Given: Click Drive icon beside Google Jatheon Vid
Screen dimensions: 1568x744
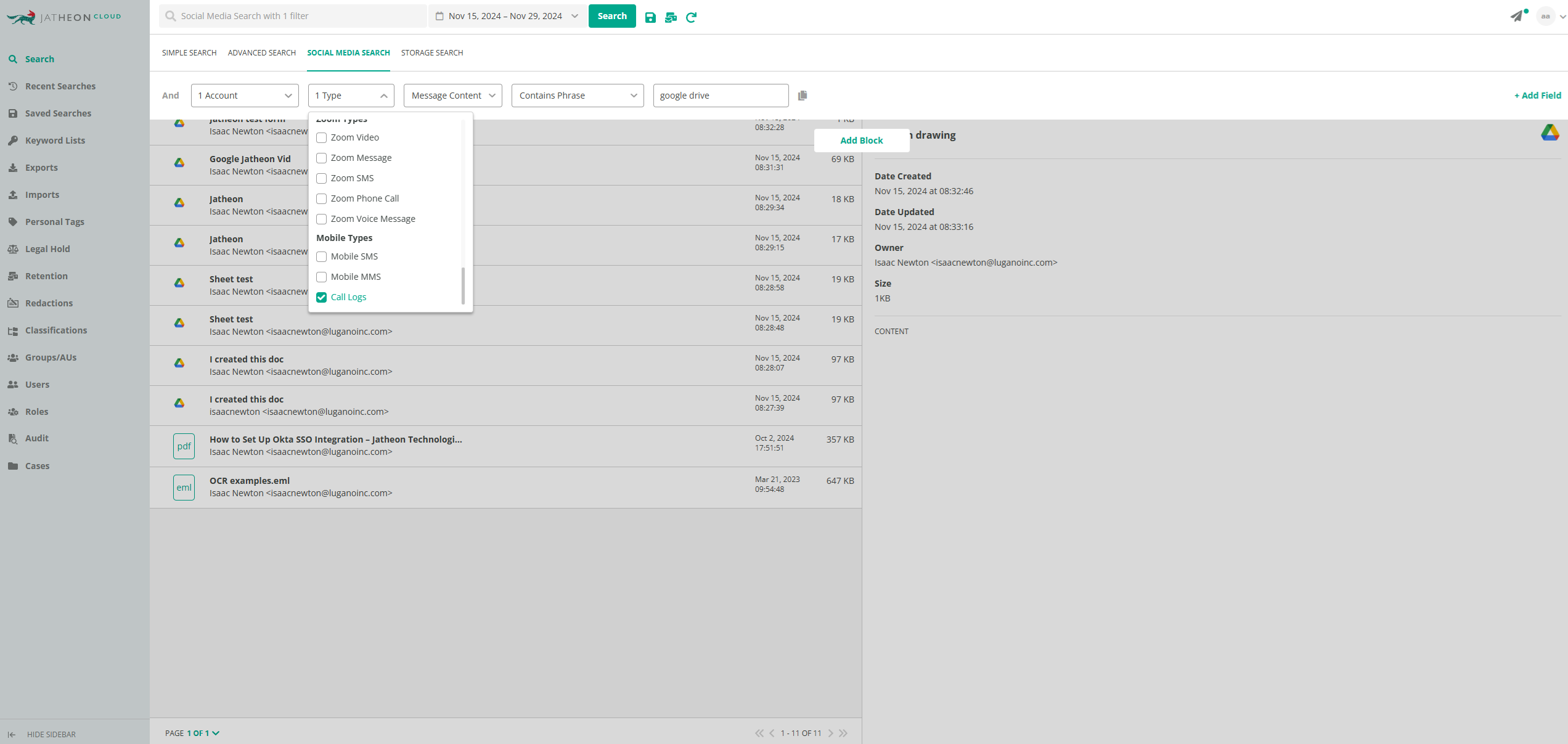Looking at the screenshot, I should [x=179, y=163].
